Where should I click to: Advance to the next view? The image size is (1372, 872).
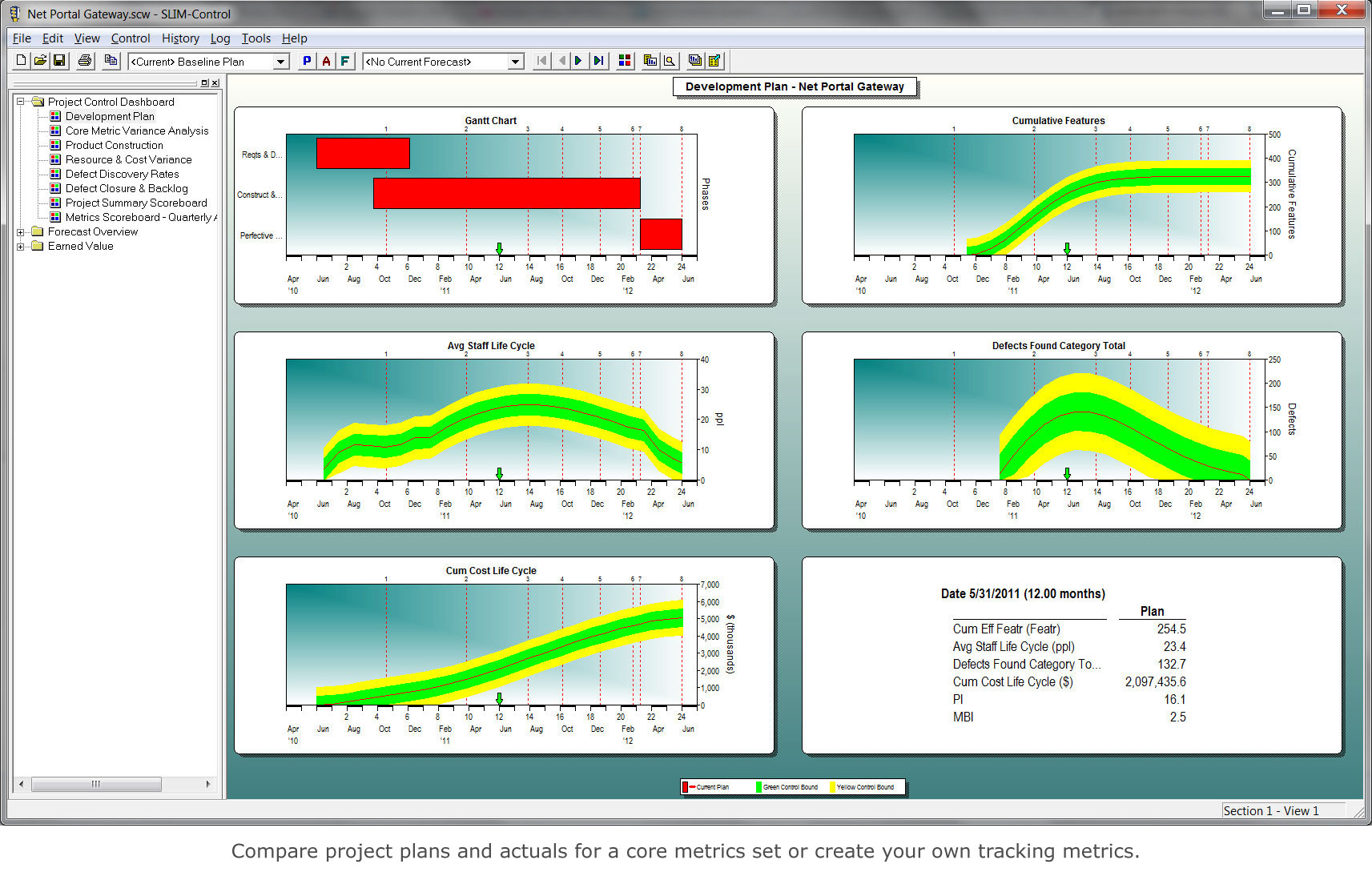pyautogui.click(x=578, y=60)
